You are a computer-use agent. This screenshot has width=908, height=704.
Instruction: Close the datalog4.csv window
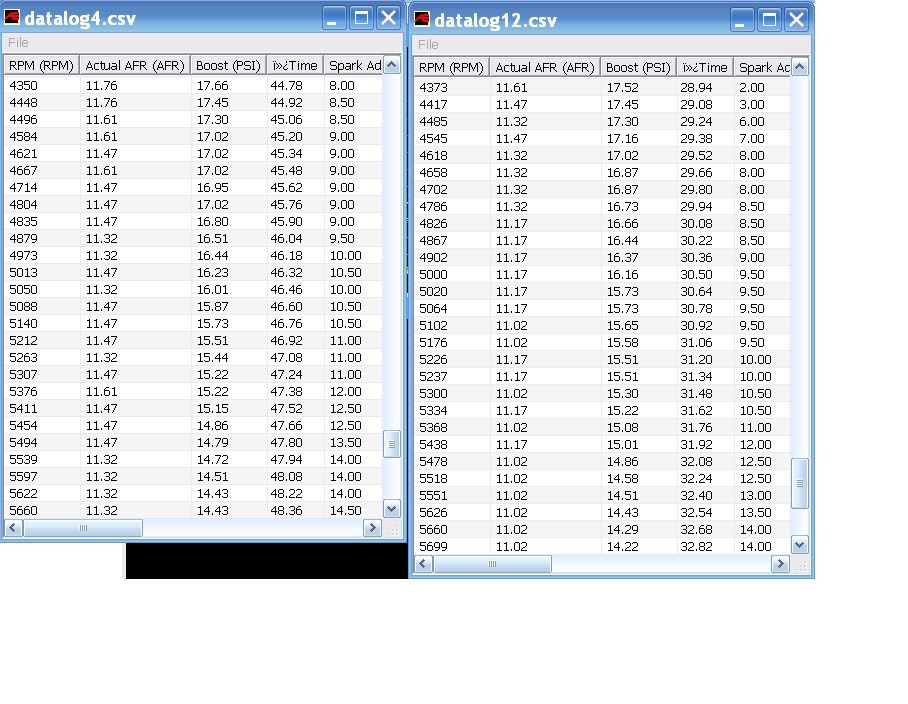(x=388, y=18)
